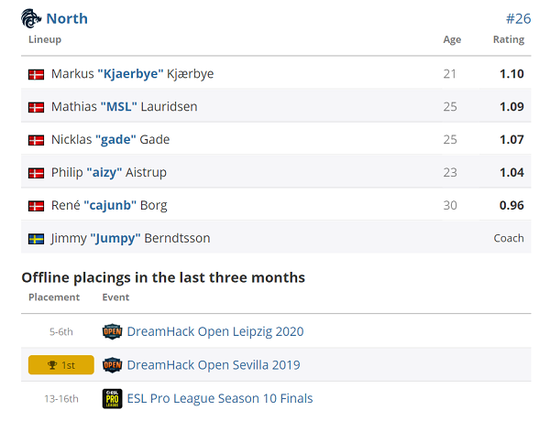Click Denmark flag beside Markus Kjaerbye
The width and height of the screenshot is (550, 421).
(36, 74)
